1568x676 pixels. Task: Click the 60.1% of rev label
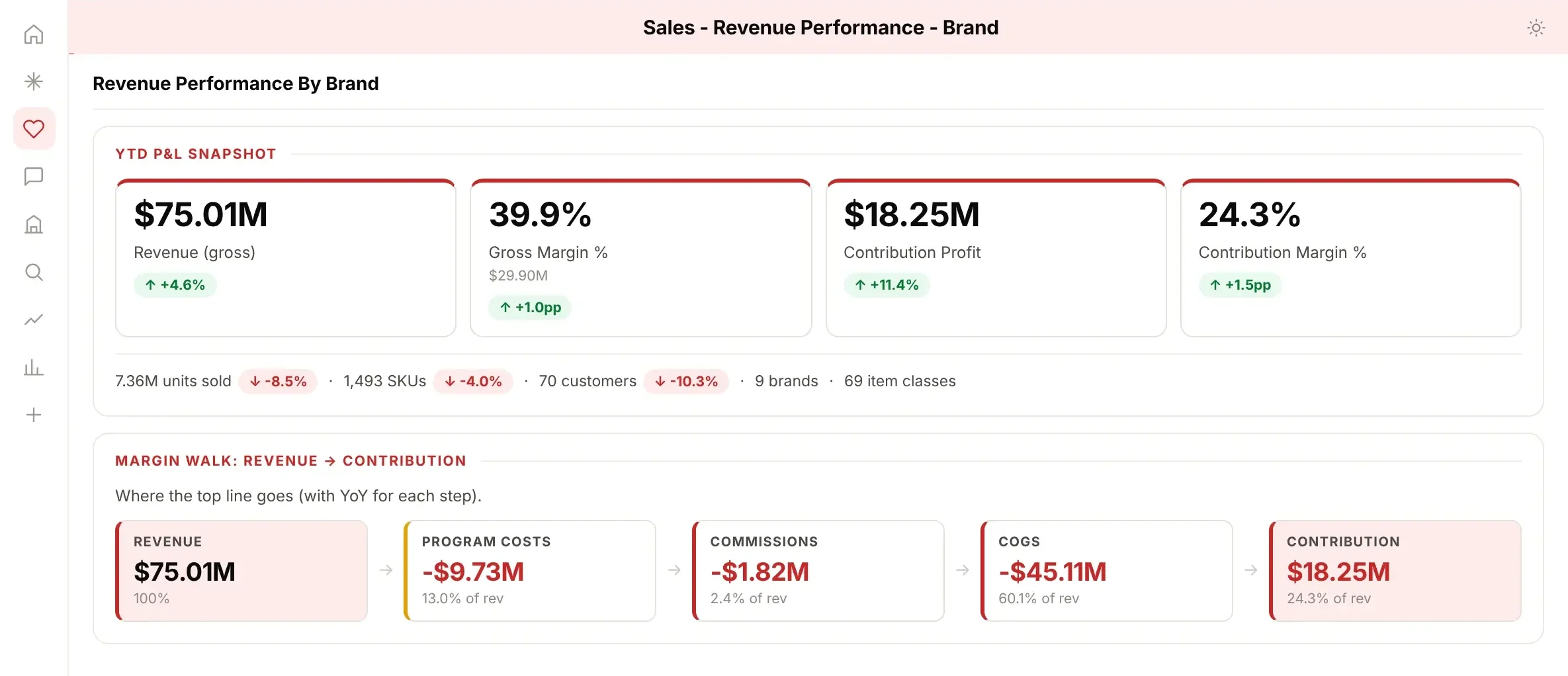pos(1039,599)
